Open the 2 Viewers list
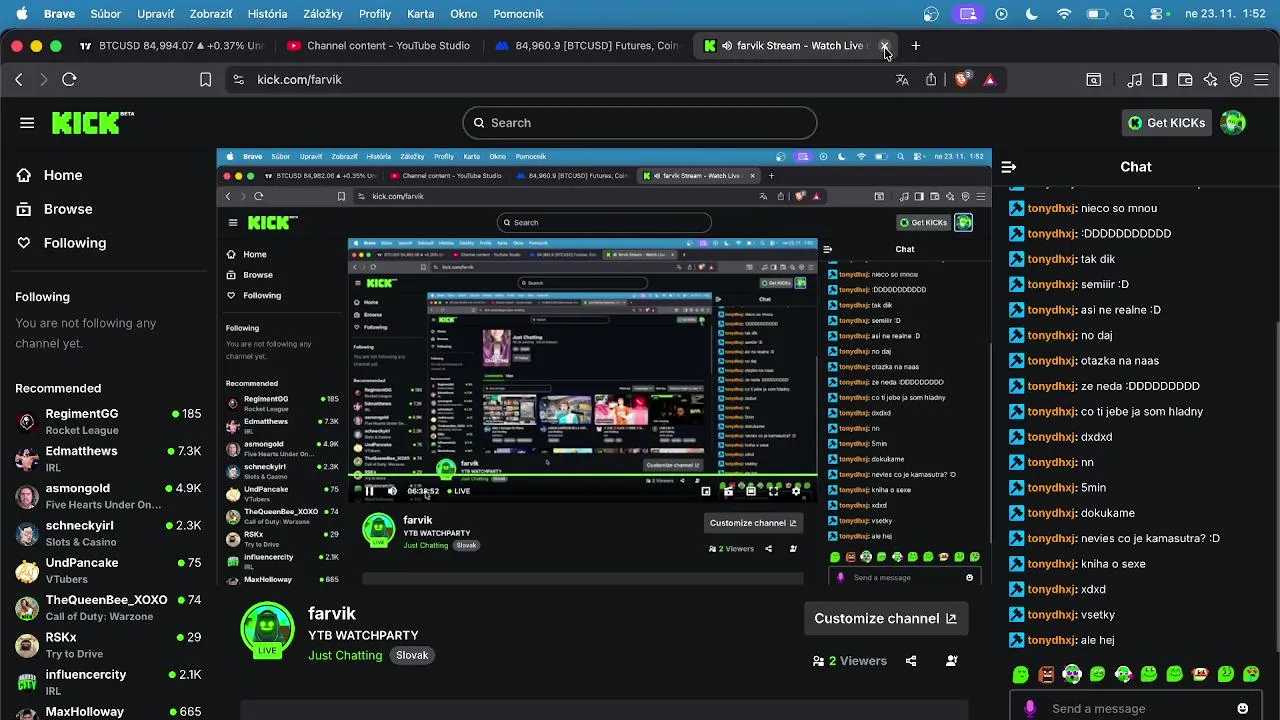Image resolution: width=1280 pixels, height=720 pixels. (x=850, y=661)
